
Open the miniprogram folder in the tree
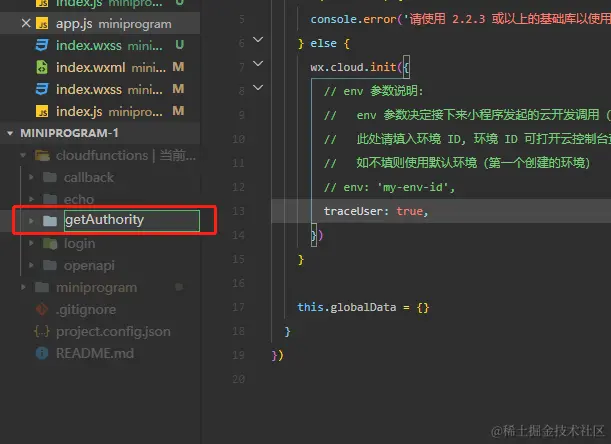point(96,287)
